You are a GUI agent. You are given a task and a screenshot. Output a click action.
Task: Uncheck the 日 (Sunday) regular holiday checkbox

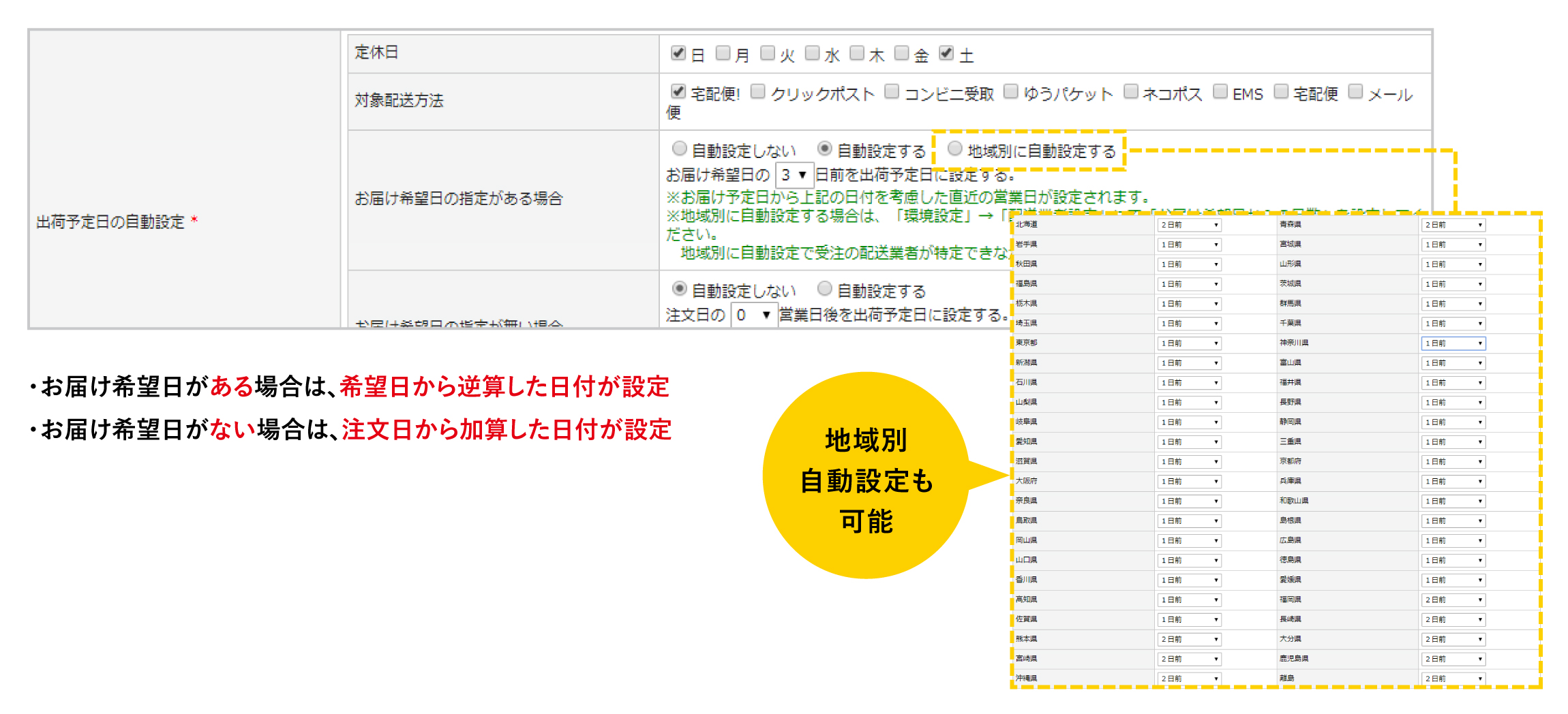(x=678, y=53)
